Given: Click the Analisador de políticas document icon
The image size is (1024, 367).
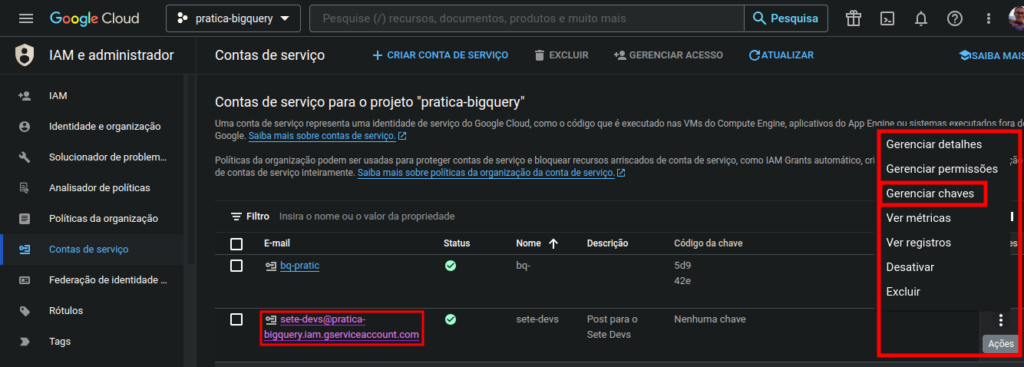Looking at the screenshot, I should (x=25, y=188).
